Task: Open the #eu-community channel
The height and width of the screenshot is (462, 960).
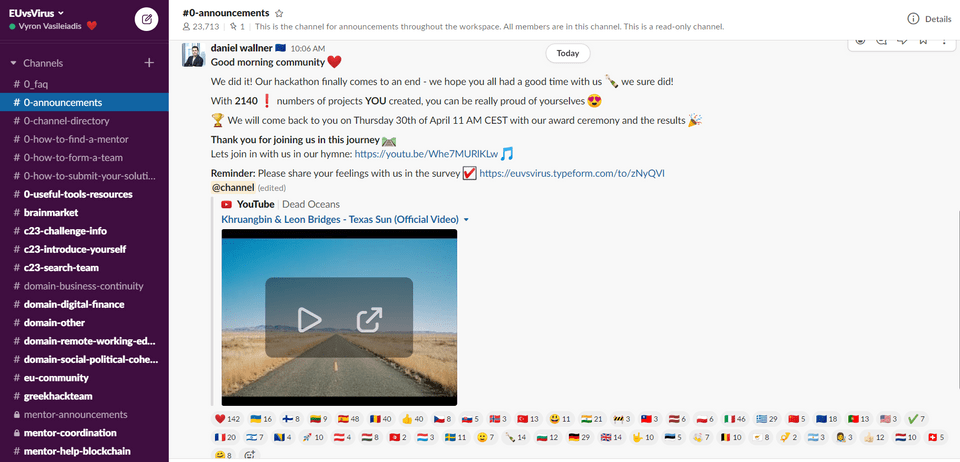Action: tap(84, 378)
